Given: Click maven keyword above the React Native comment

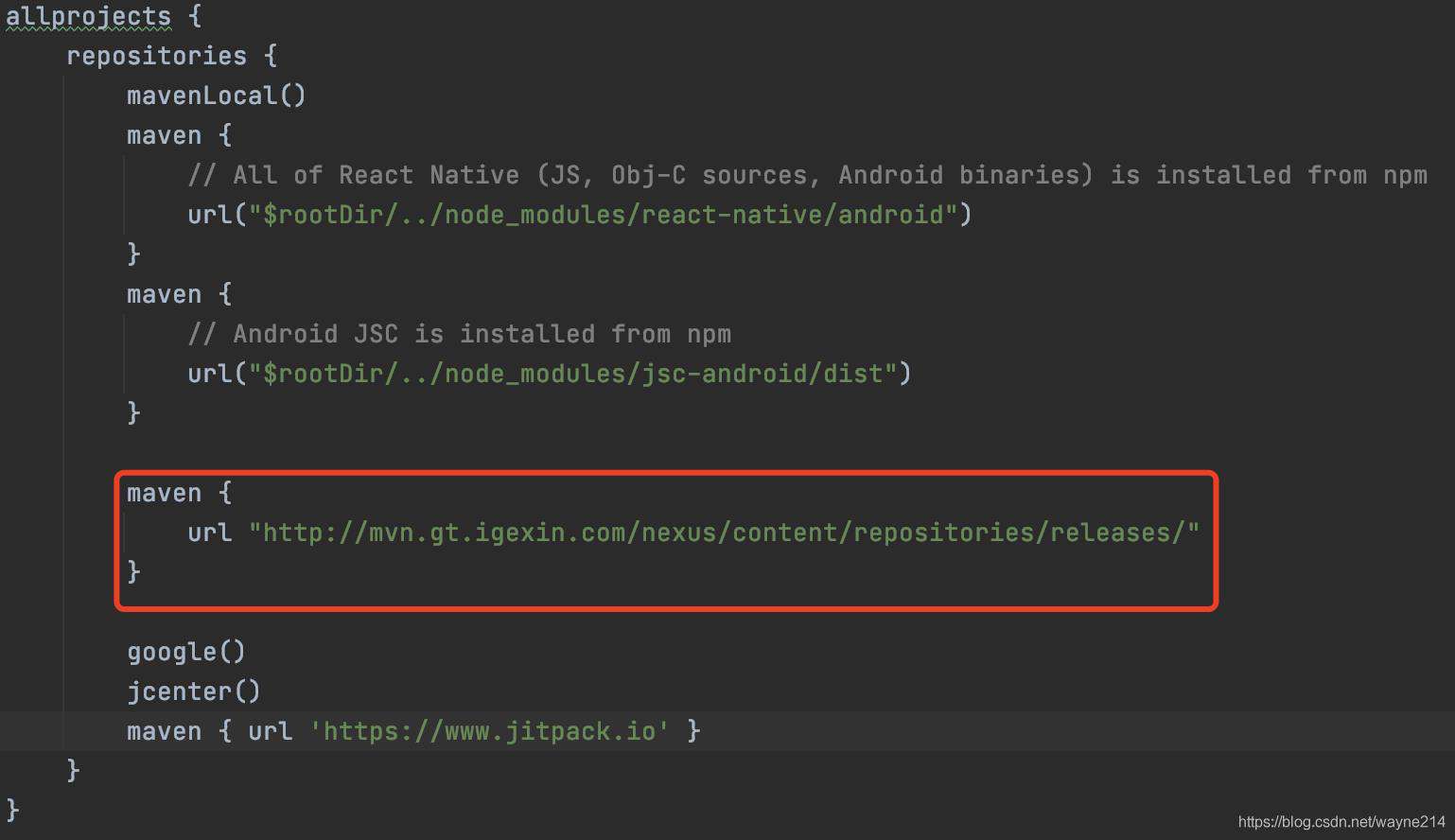Looking at the screenshot, I should (165, 135).
